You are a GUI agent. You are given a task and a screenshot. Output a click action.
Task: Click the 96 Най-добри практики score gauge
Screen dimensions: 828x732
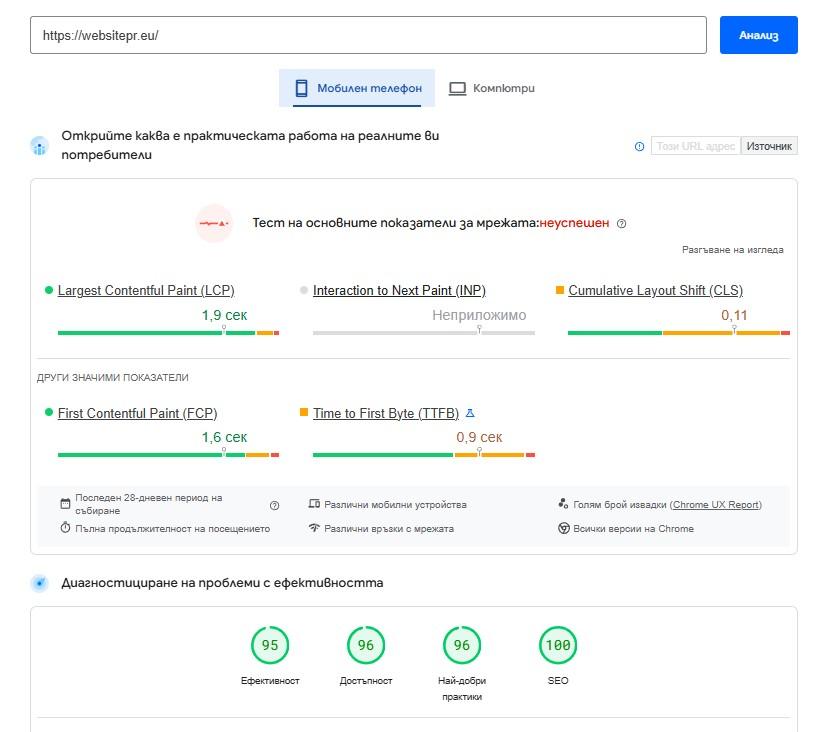pos(462,645)
